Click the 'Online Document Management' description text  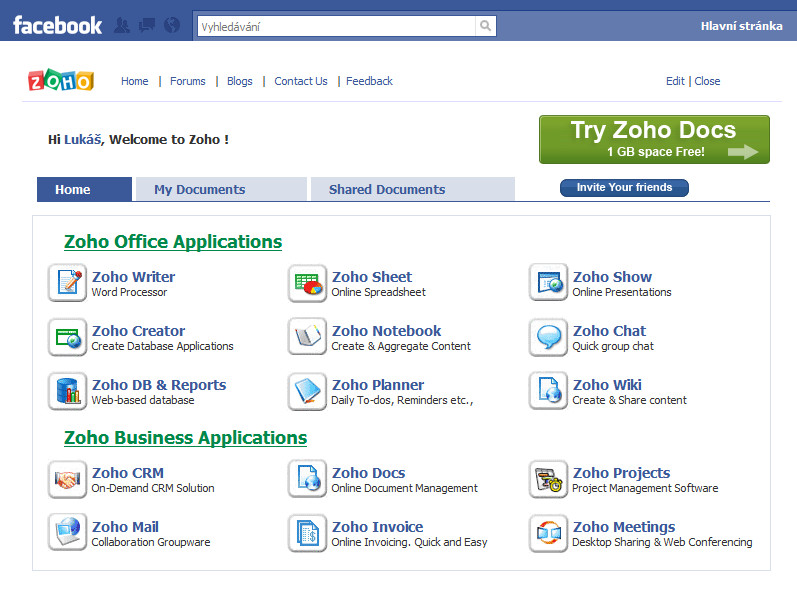tap(405, 488)
